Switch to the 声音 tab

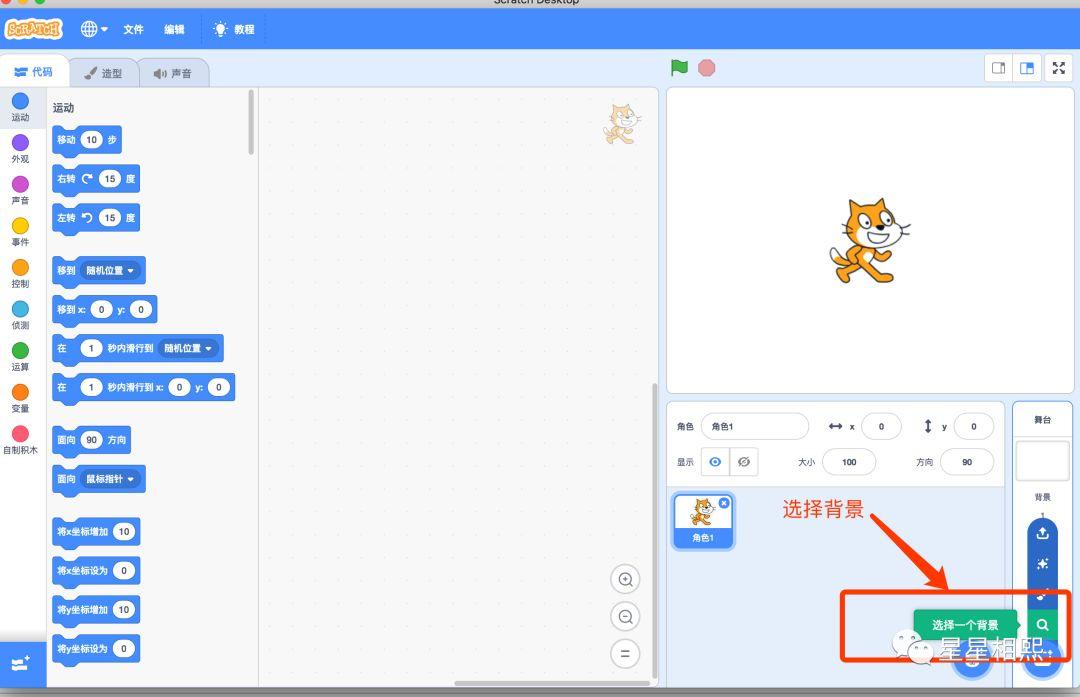pyautogui.click(x=173, y=73)
